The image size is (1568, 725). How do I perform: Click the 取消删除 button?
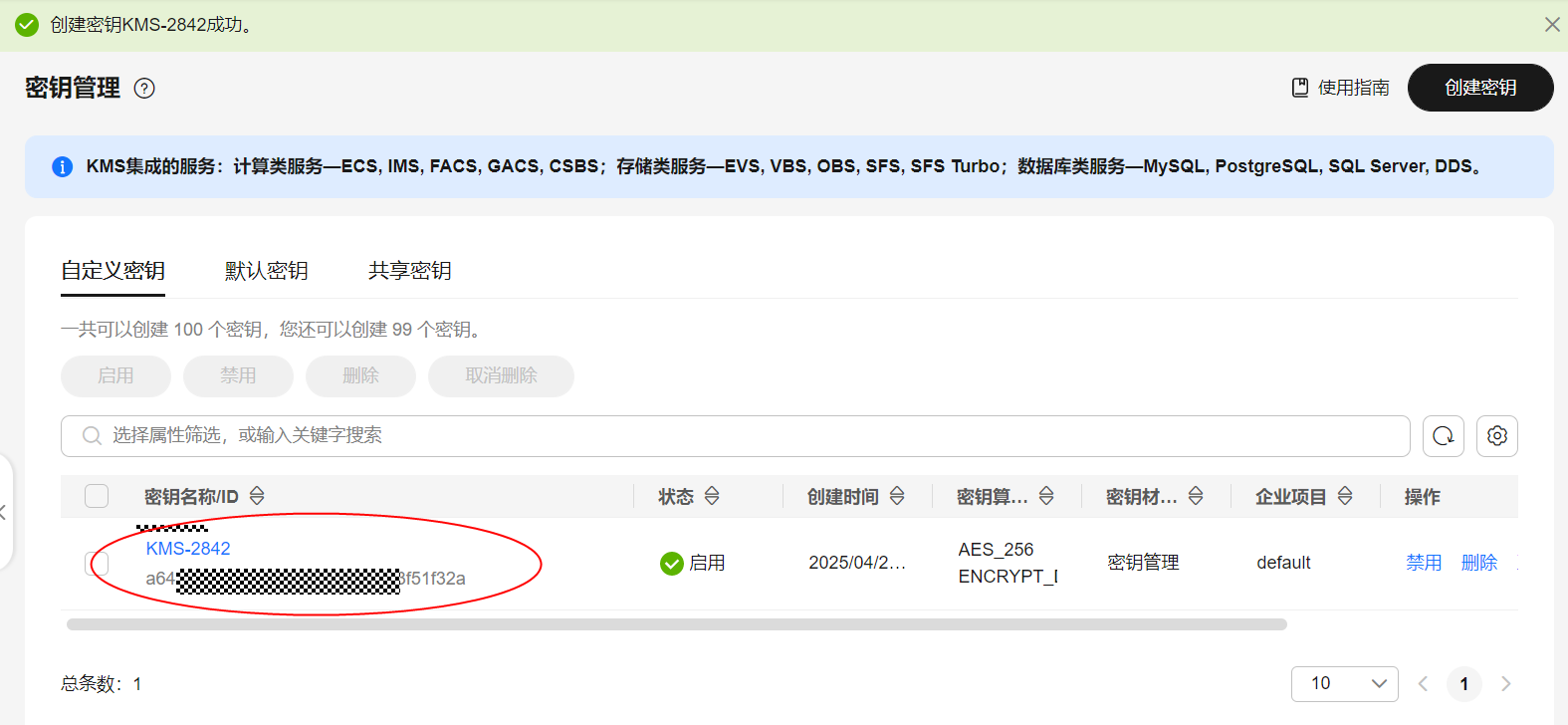[x=501, y=376]
